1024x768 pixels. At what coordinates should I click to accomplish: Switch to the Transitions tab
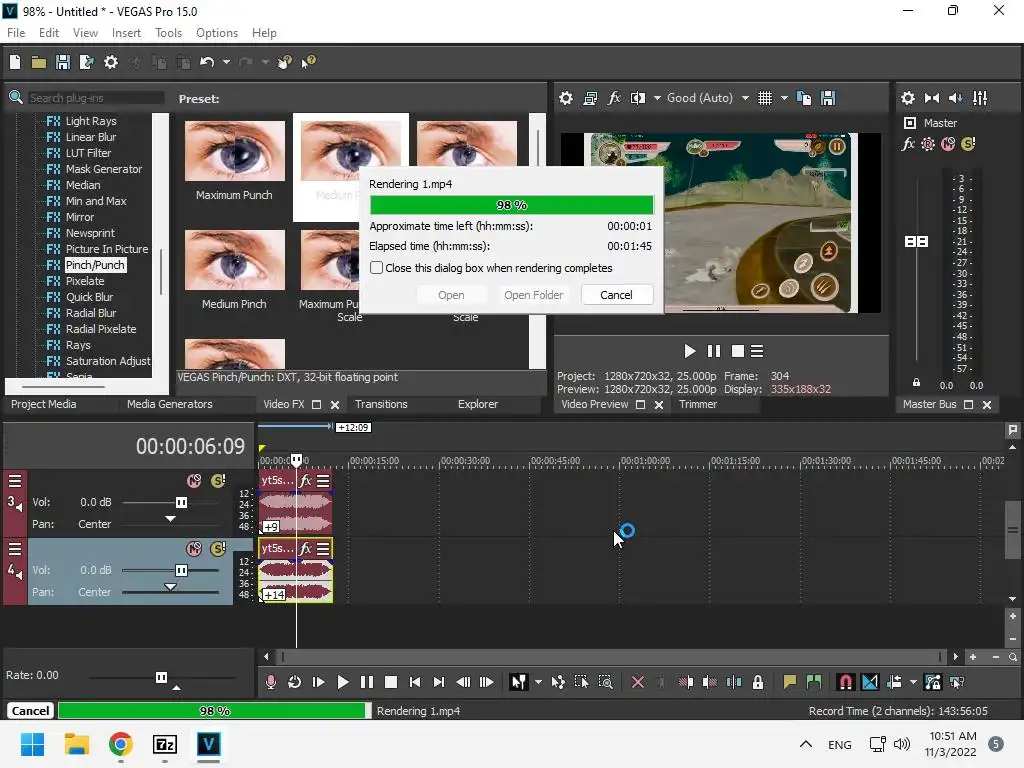381,404
